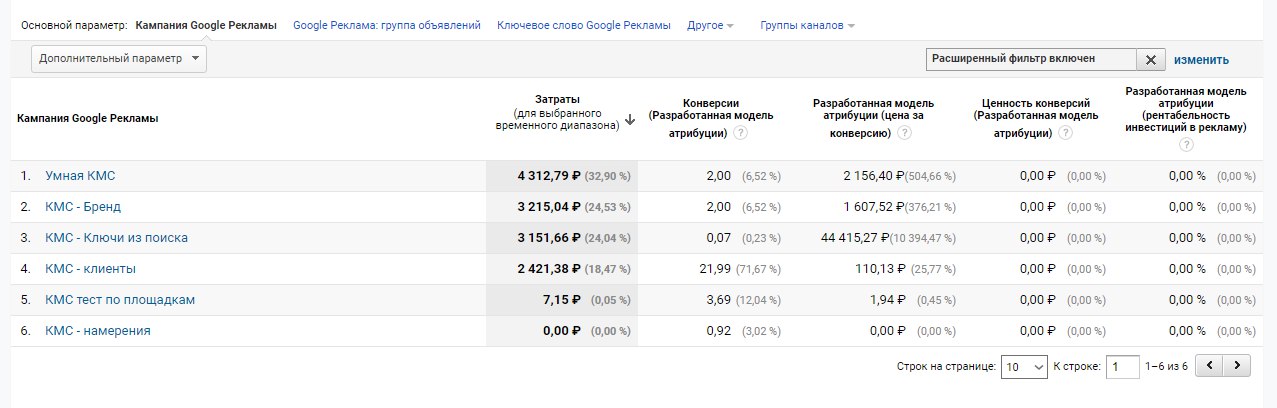This screenshot has height=408, width=1277.
Task: Select Ключевое слово Google Рекламы dimension
Action: click(584, 25)
